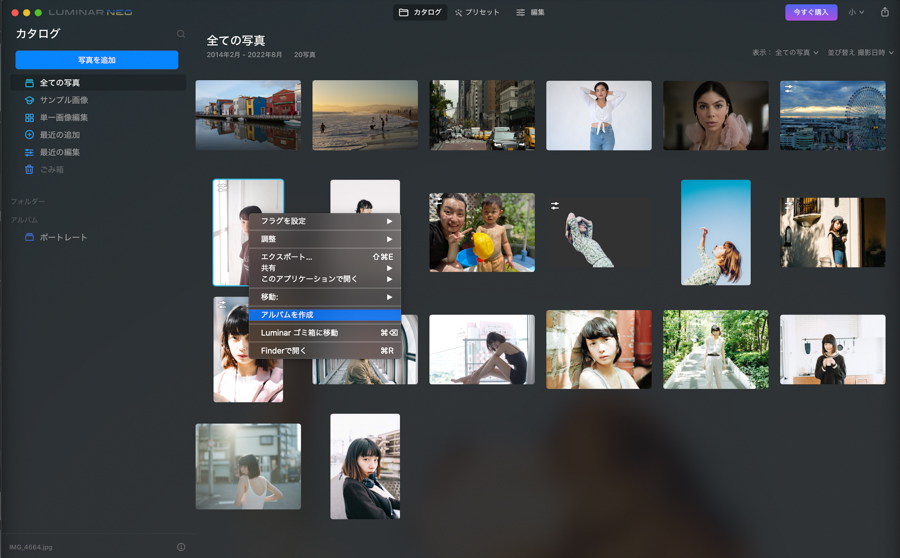Open 最近の編集 in the sidebar

(59, 152)
